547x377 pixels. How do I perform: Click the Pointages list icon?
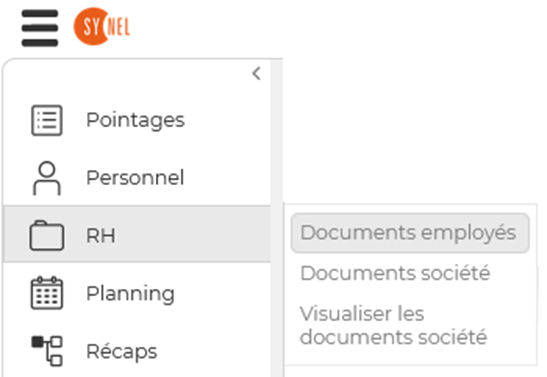click(x=47, y=120)
